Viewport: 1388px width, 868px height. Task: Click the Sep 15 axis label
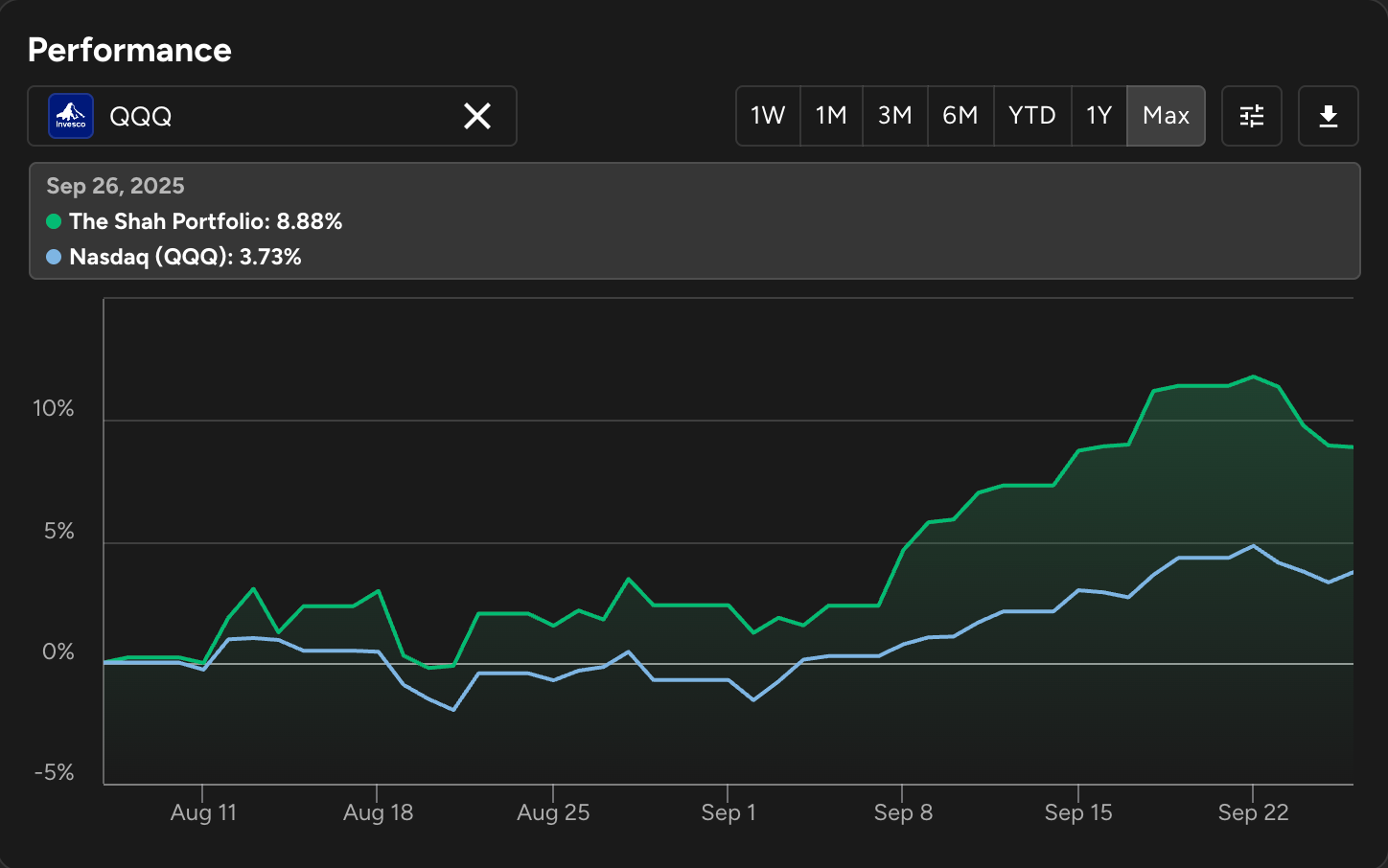(x=1078, y=812)
